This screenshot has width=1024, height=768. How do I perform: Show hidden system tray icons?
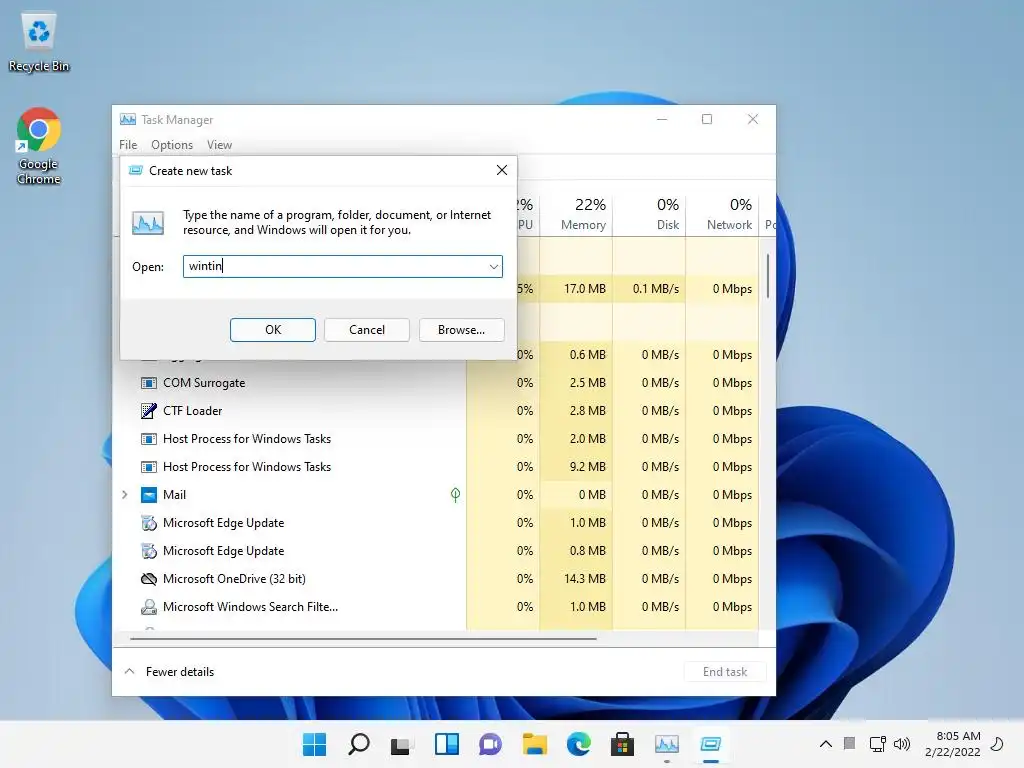point(825,744)
